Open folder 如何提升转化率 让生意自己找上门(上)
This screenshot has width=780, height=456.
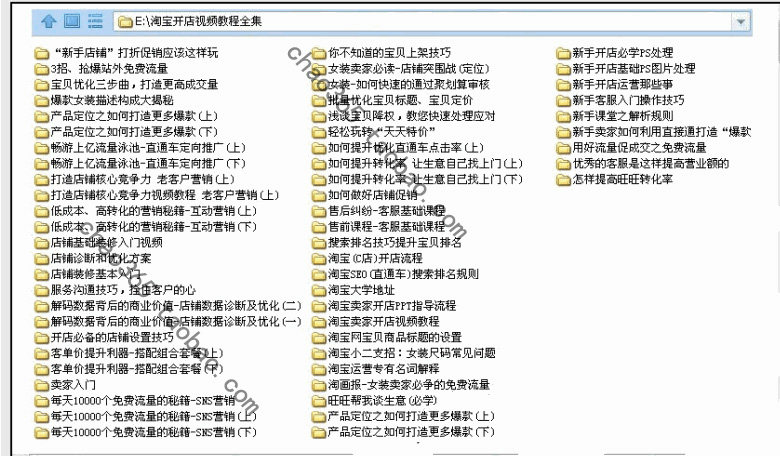418,164
